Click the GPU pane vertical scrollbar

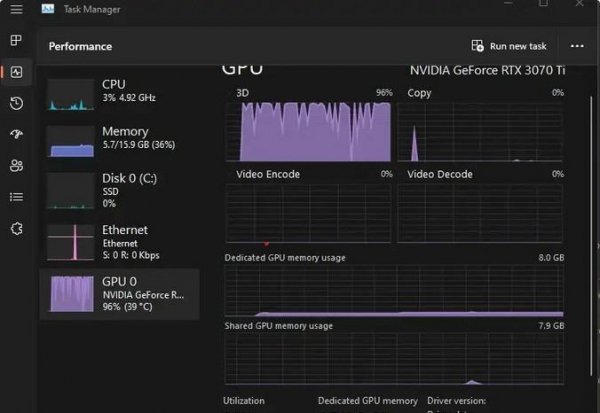tap(591, 235)
